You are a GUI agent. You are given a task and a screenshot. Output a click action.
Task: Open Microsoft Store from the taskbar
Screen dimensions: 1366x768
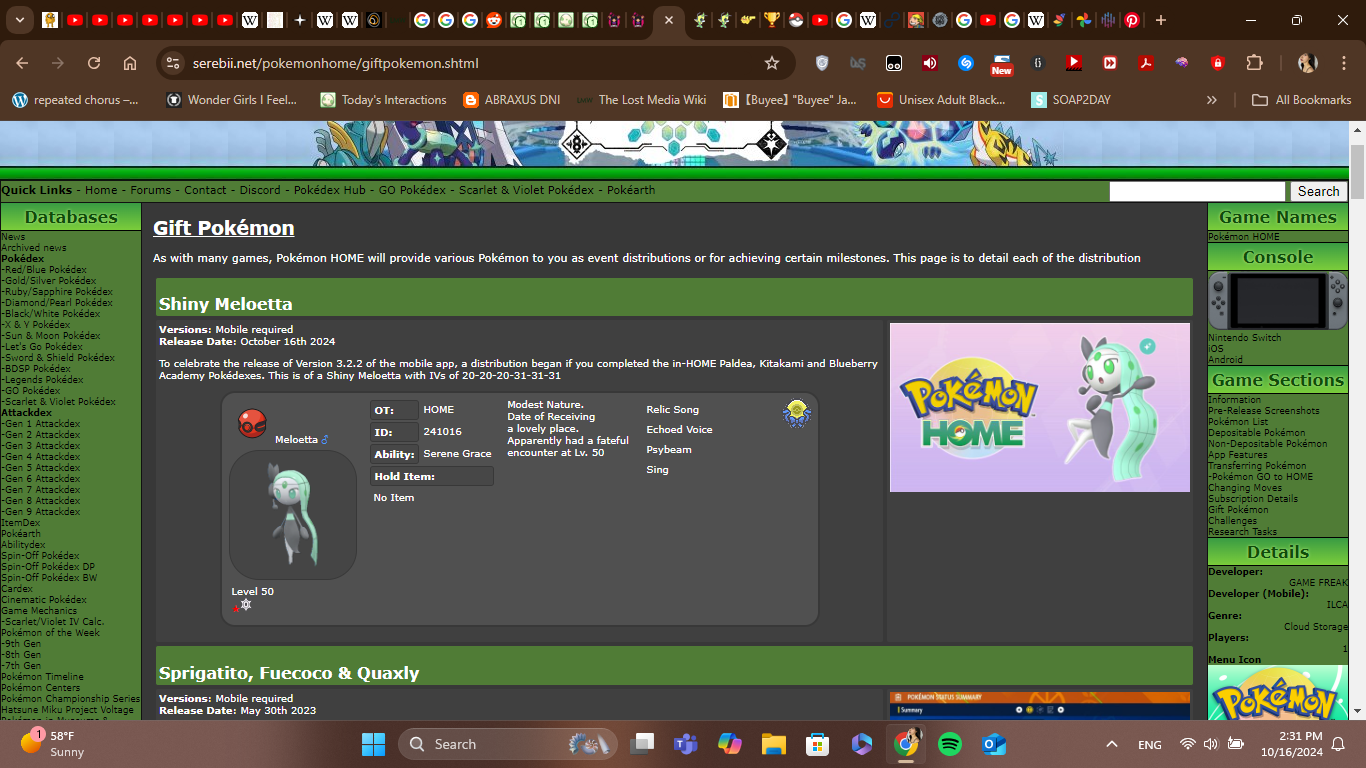point(818,744)
